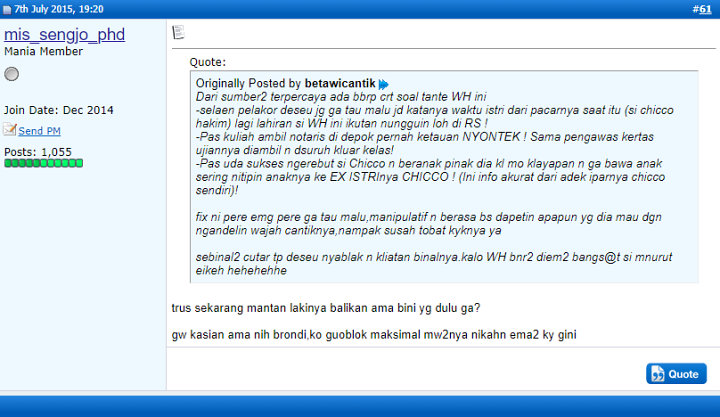This screenshot has width=720, height=417.
Task: Open post number #61 permalink
Action: (705, 9)
